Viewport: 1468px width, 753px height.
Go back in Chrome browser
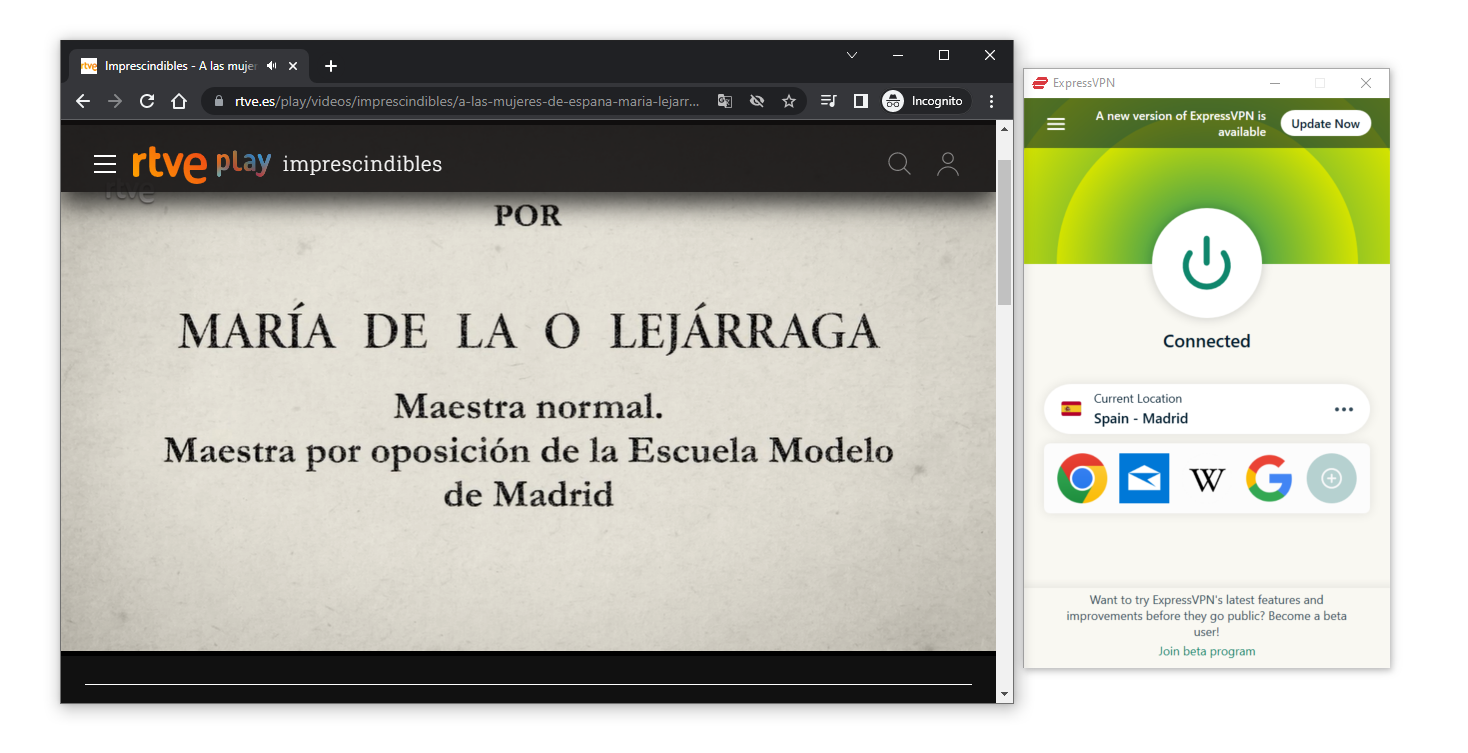tap(83, 101)
